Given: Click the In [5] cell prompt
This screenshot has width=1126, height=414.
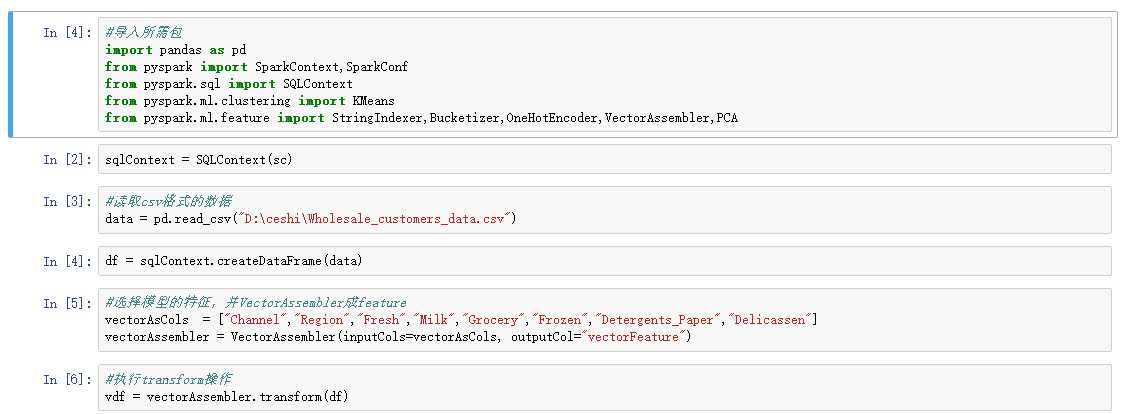Looking at the screenshot, I should coord(68,303).
